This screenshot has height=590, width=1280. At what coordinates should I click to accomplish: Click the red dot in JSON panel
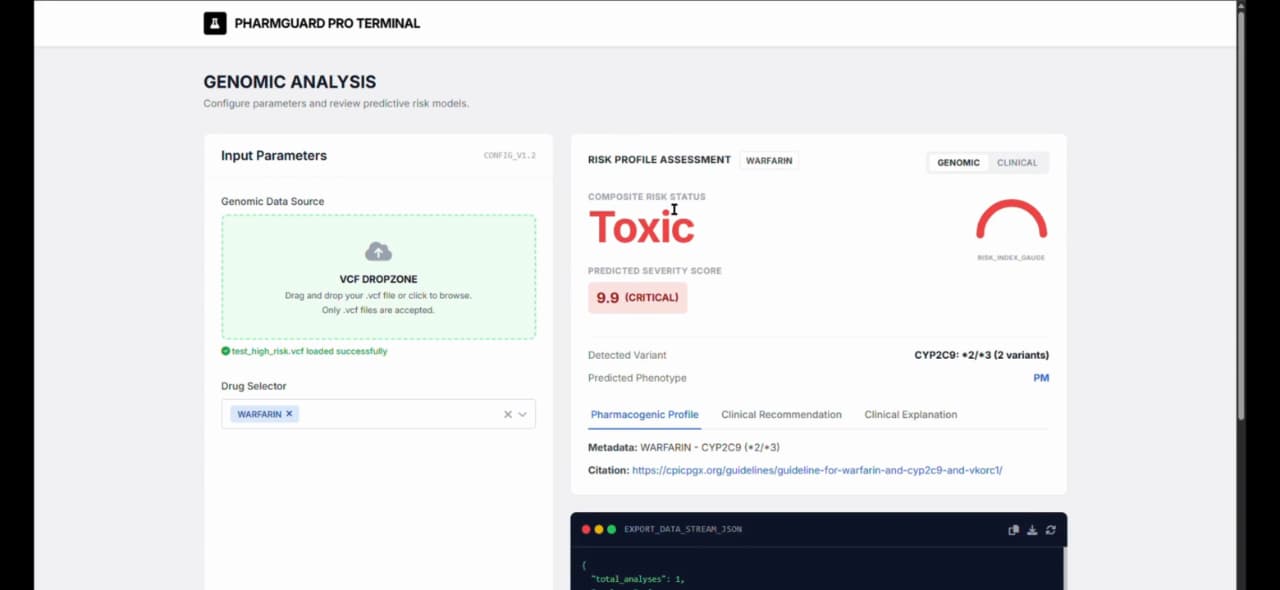tap(586, 529)
